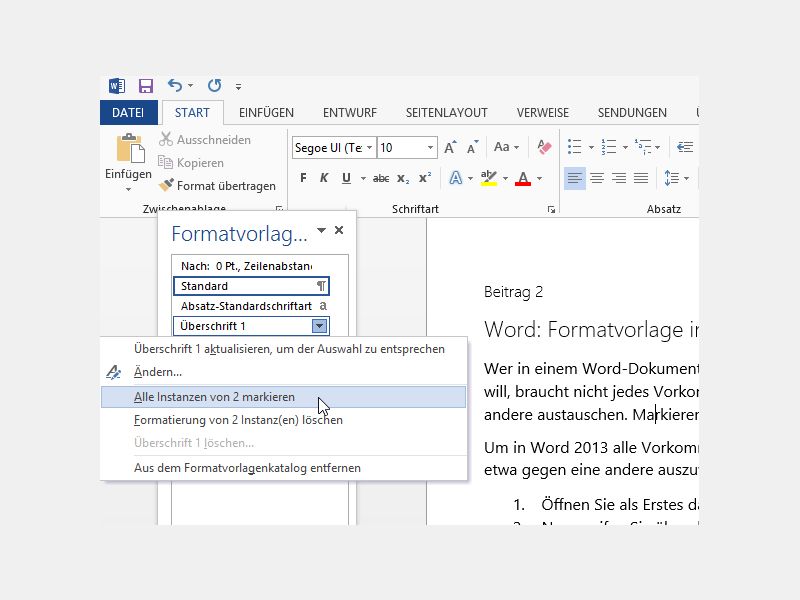800x600 pixels.
Task: Click the Einfügen paste clipboard icon
Action: click(x=130, y=148)
